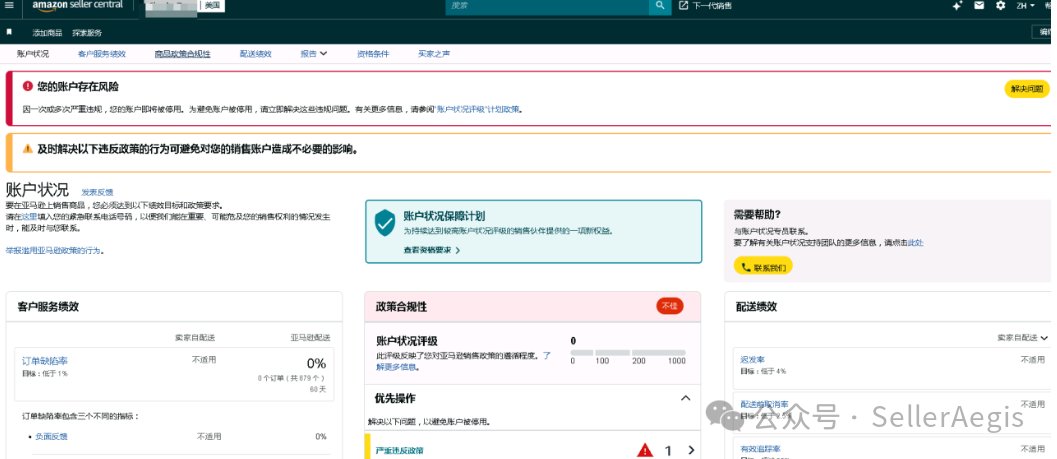The width and height of the screenshot is (1057, 459).
Task: Click the 解决问题 button
Action: point(1027,89)
